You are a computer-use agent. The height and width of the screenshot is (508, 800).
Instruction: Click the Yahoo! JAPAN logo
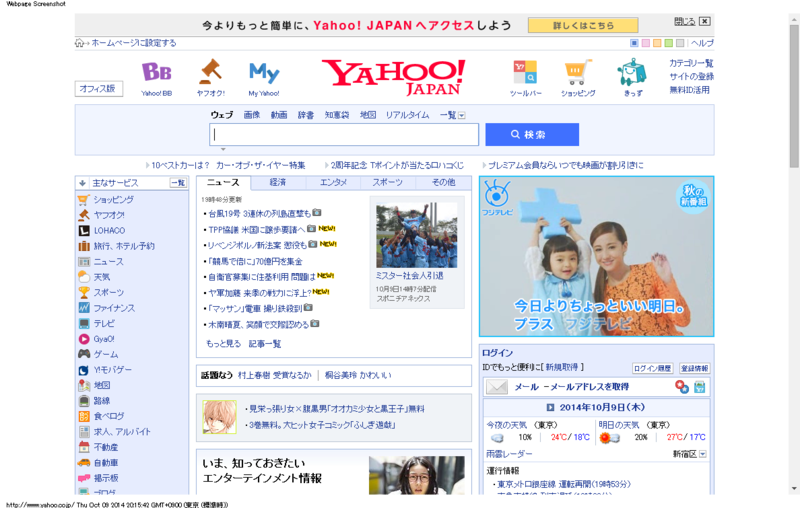click(393, 77)
